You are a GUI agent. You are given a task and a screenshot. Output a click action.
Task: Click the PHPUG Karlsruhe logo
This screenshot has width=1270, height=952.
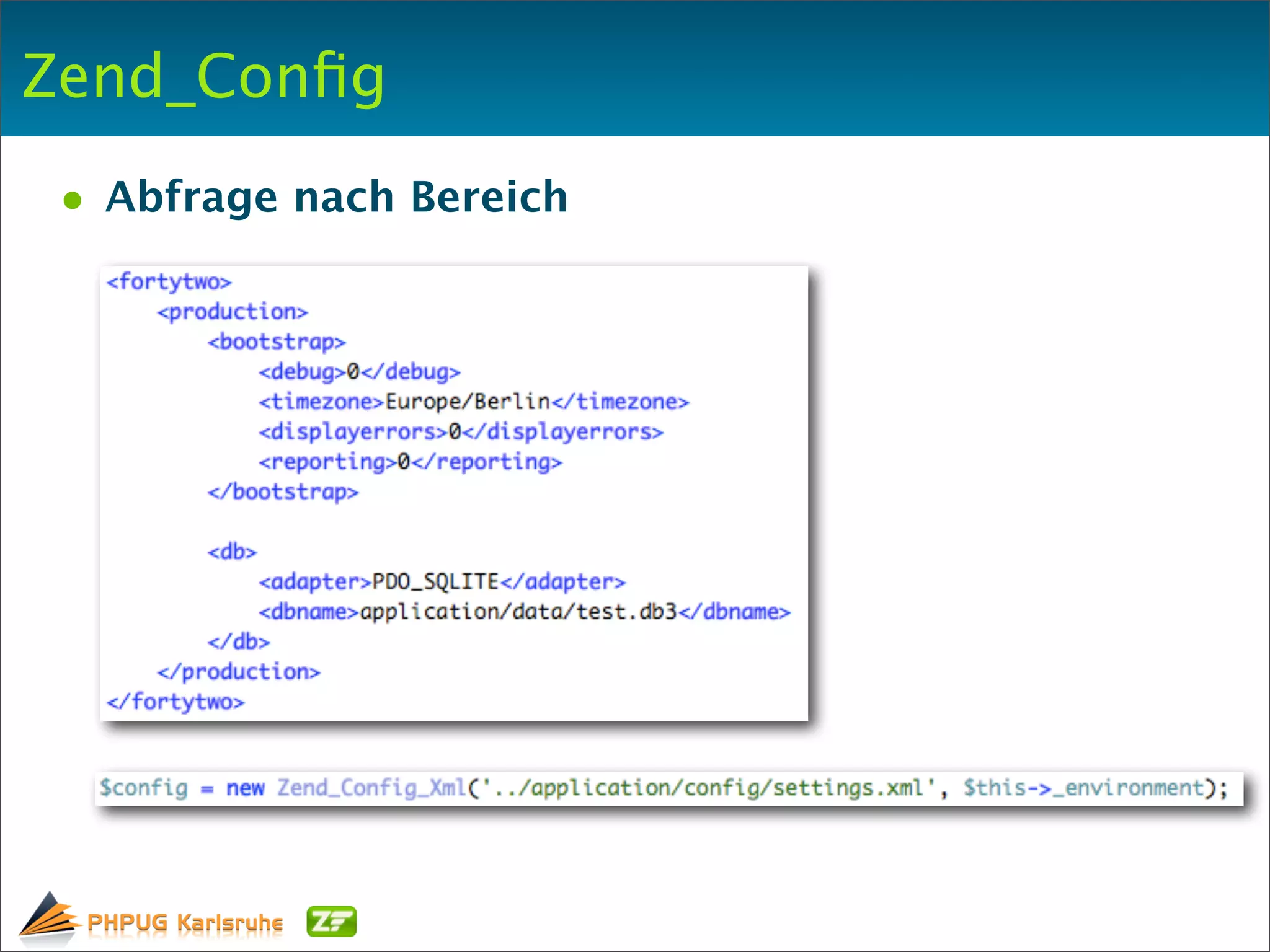[x=151, y=920]
